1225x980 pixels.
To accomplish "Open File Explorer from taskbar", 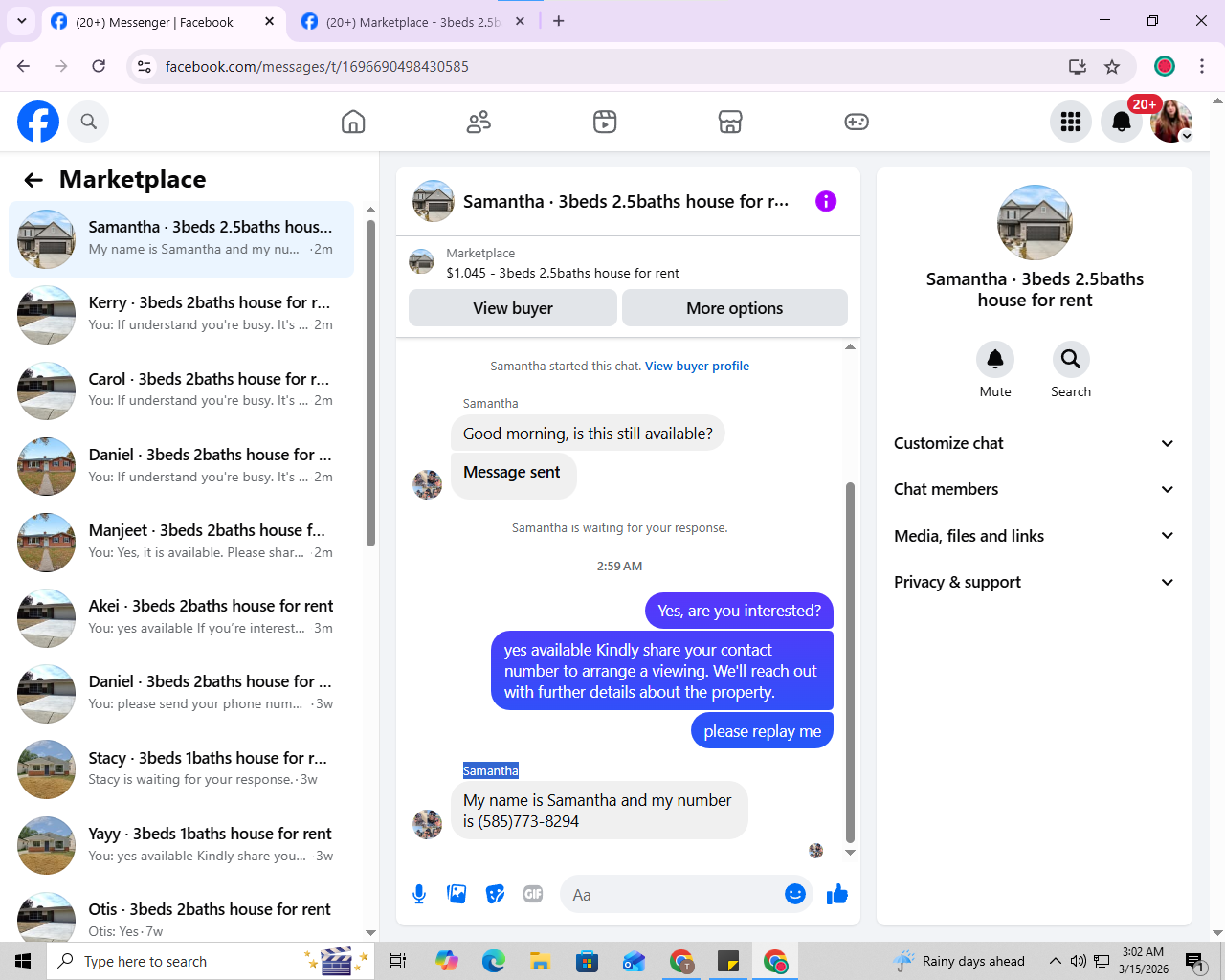I will pyautogui.click(x=541, y=961).
